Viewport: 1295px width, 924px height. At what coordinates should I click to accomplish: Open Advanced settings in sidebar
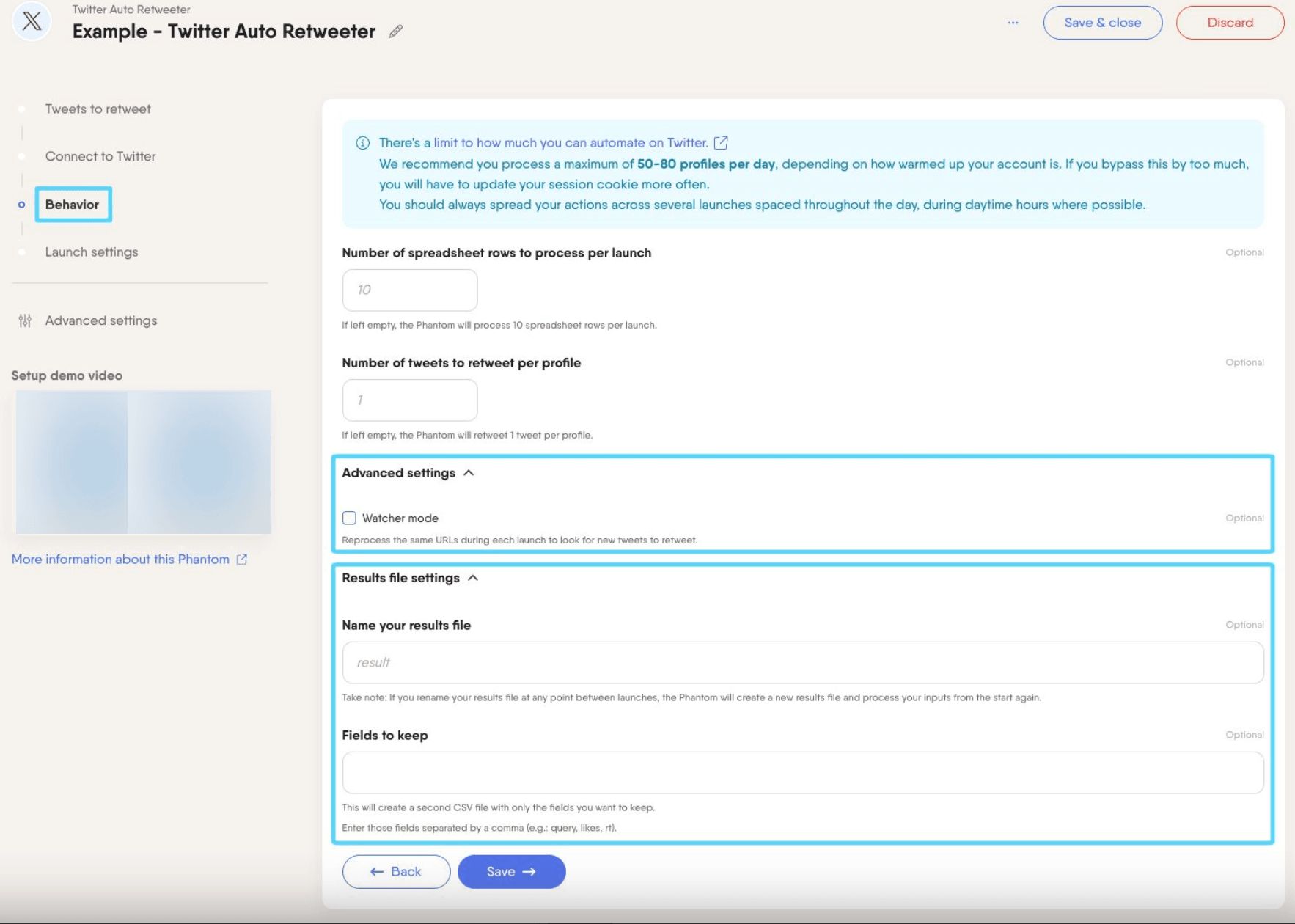pos(101,320)
